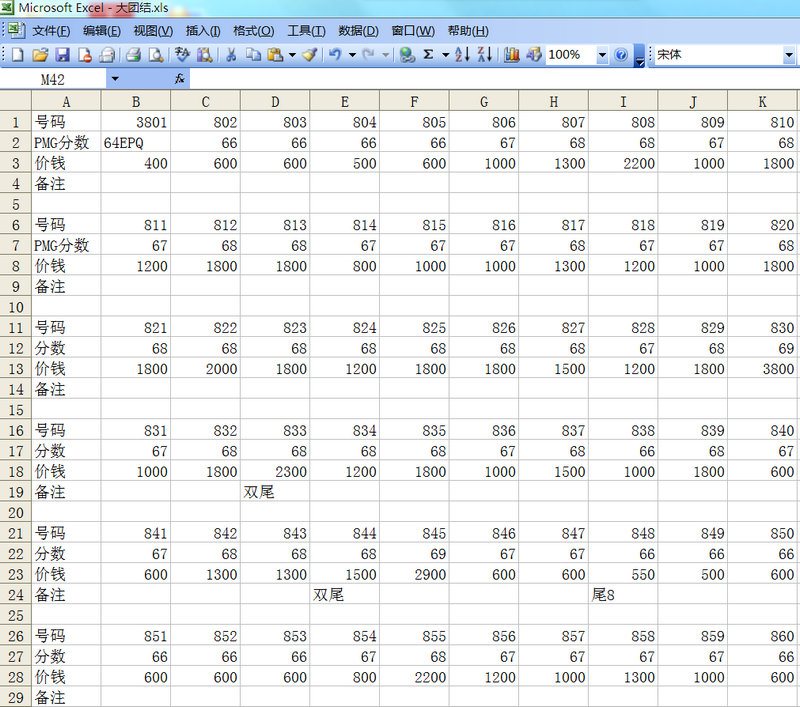Click the New blank workbook icon
Image resolution: width=800 pixels, height=707 pixels.
point(18,55)
